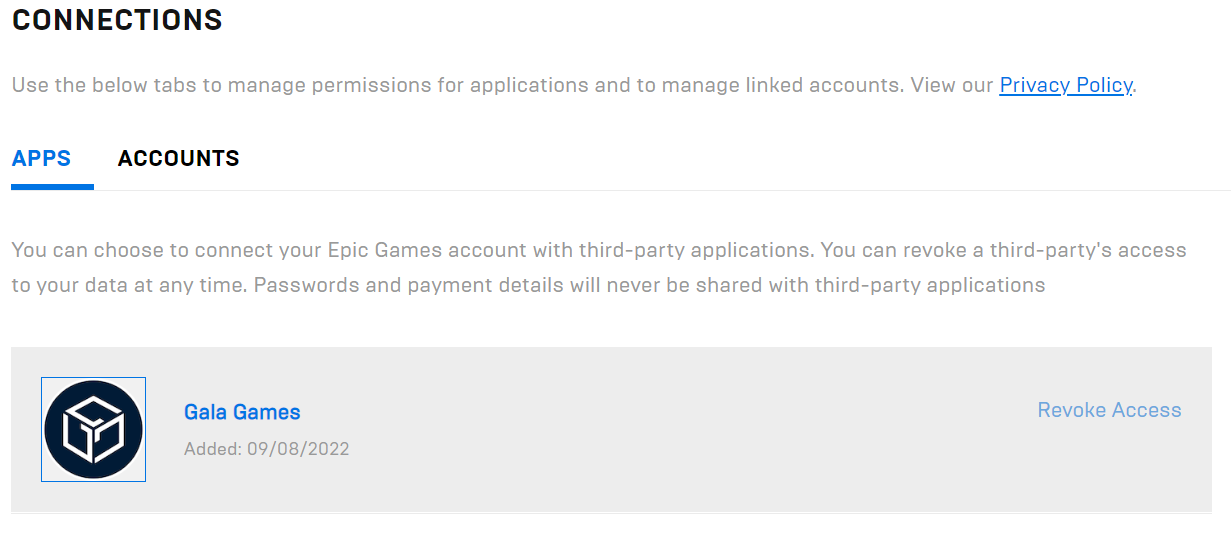1231x543 pixels.
Task: Click the CONNECTIONS page heading
Action: pyautogui.click(x=117, y=20)
